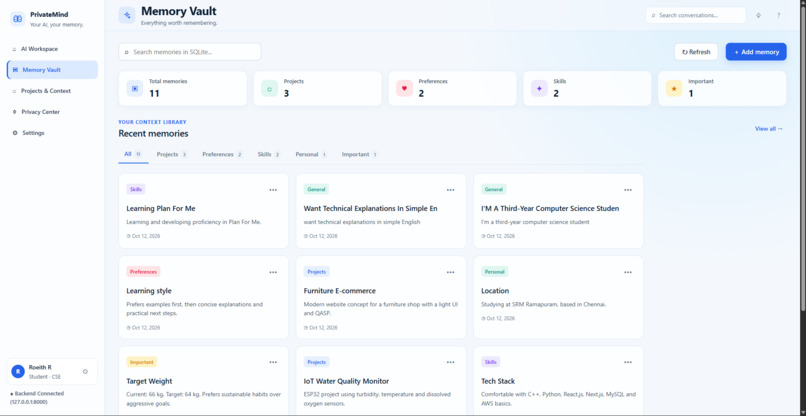Open options menu for Learning style card

click(x=273, y=272)
